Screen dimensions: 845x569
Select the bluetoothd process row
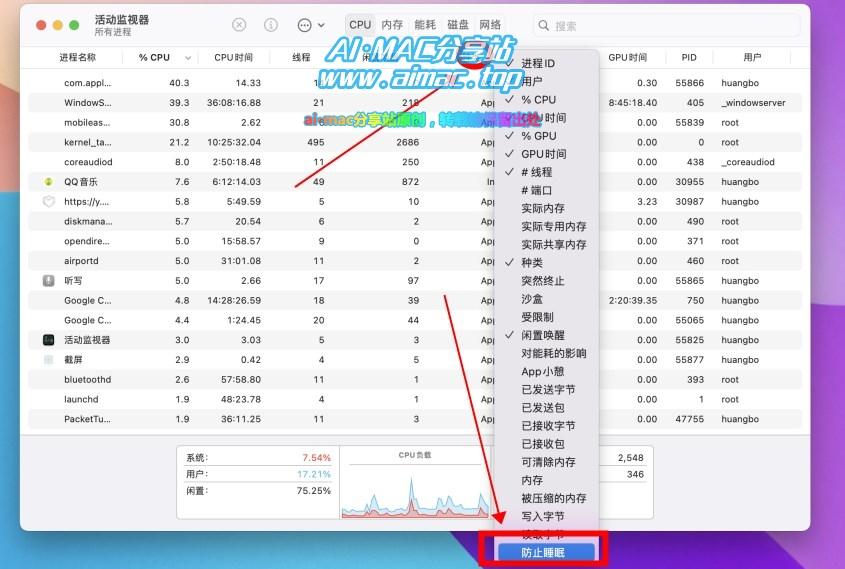(x=415, y=379)
